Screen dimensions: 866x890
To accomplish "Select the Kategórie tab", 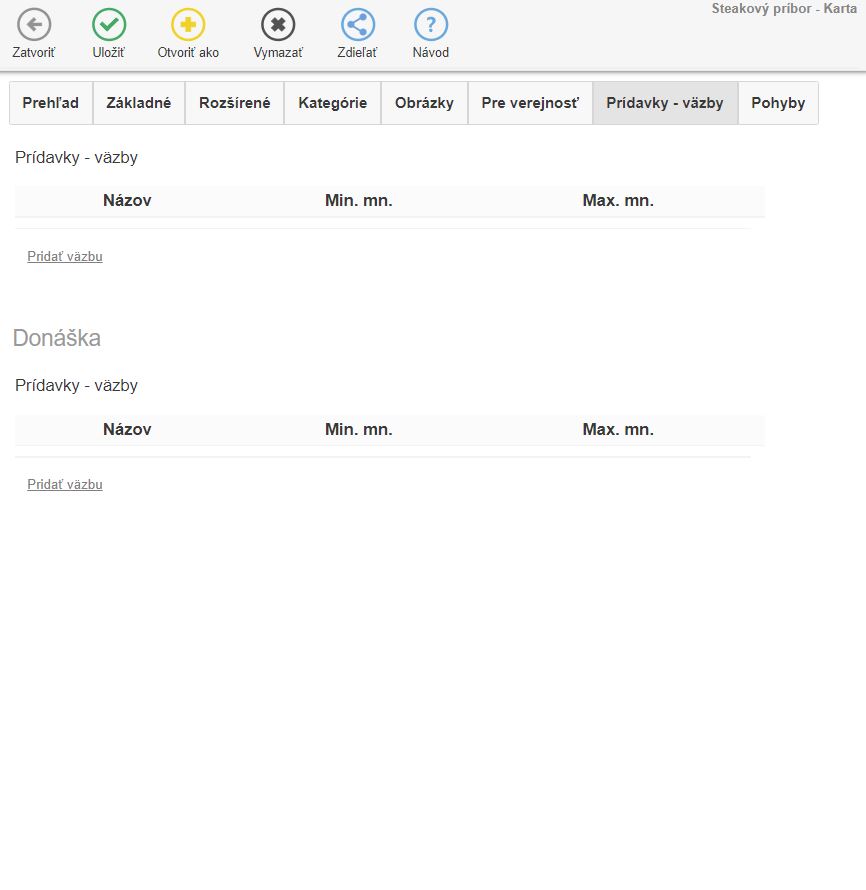I will point(332,103).
